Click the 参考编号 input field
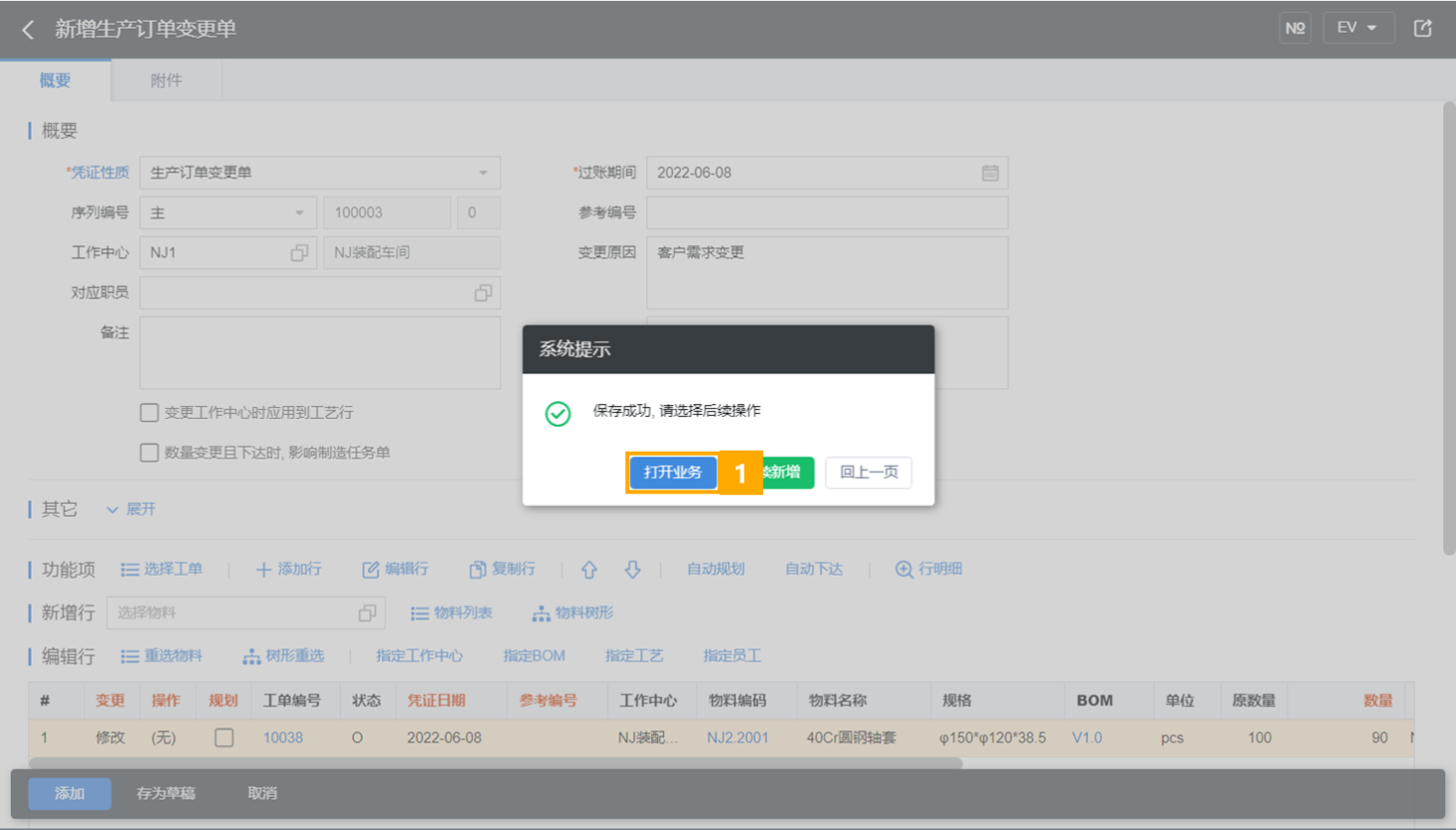The image size is (1456, 830). (x=827, y=212)
